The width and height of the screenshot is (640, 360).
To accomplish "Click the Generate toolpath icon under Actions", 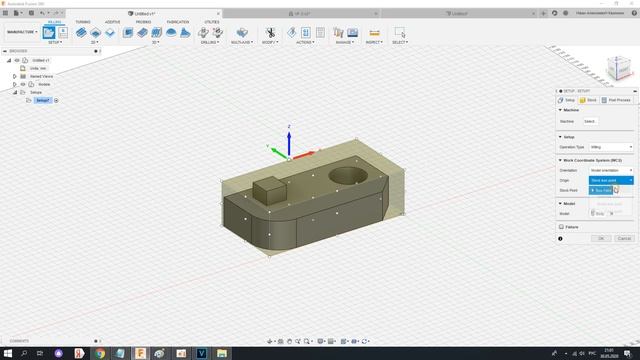I will pyautogui.click(x=291, y=33).
